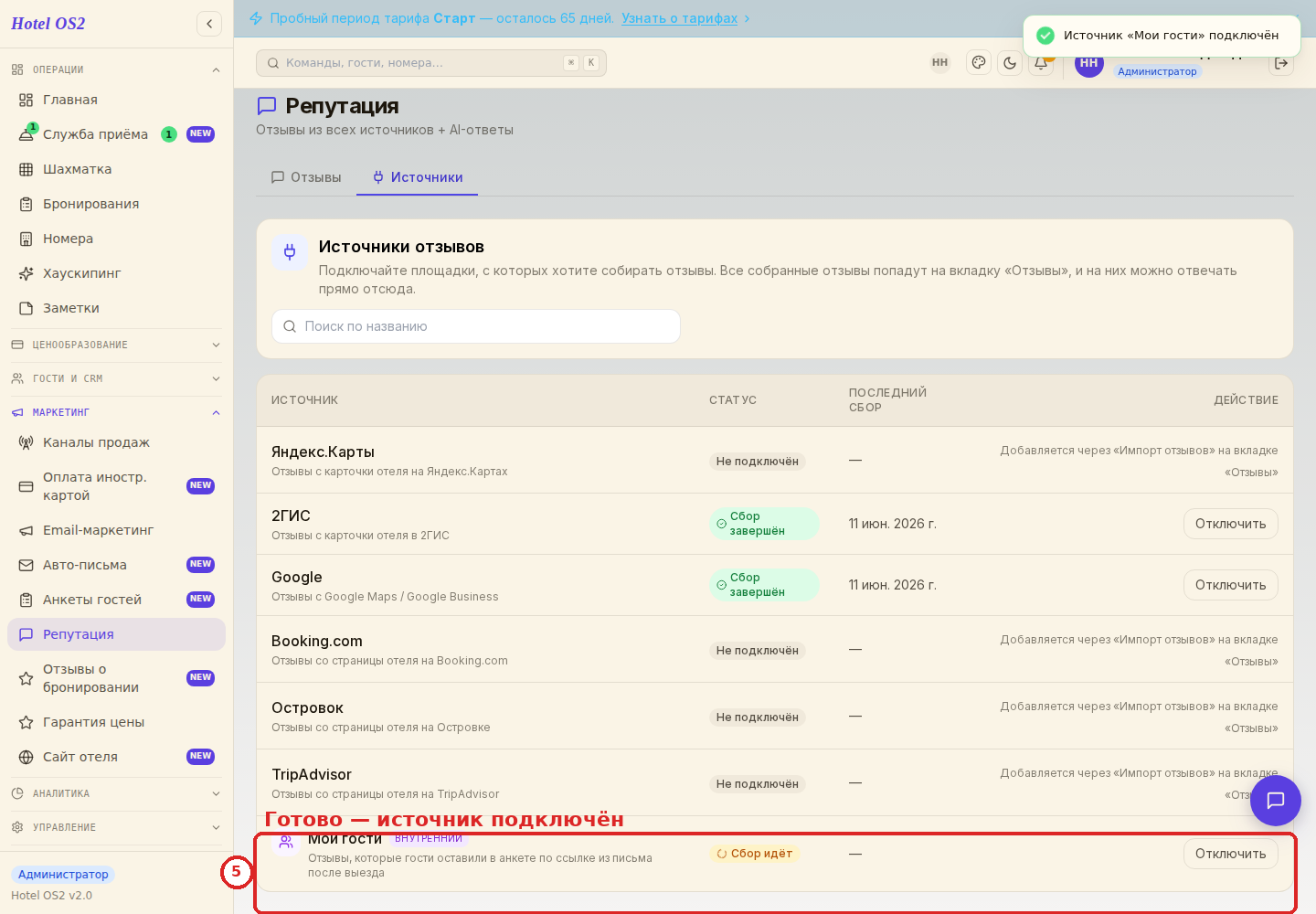The image size is (1316, 914).
Task: Click the Бронирования clipboard icon
Action: click(27, 204)
